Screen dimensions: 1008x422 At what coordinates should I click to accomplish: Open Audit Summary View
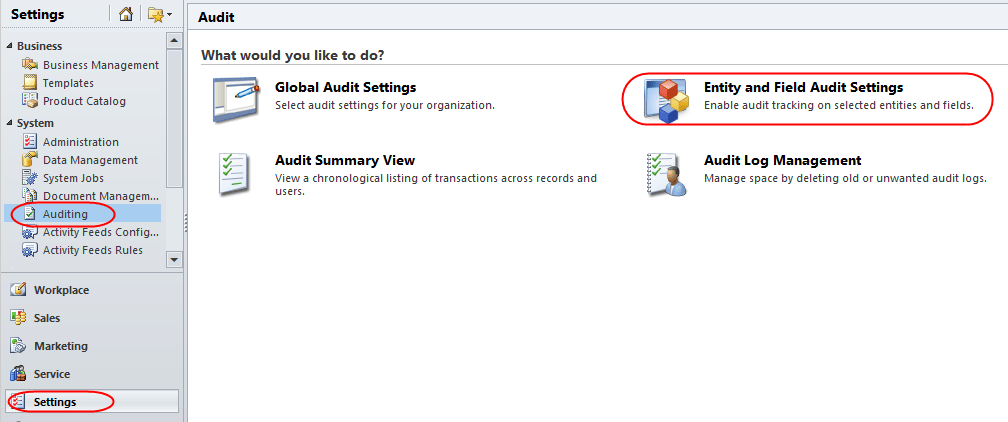345,160
